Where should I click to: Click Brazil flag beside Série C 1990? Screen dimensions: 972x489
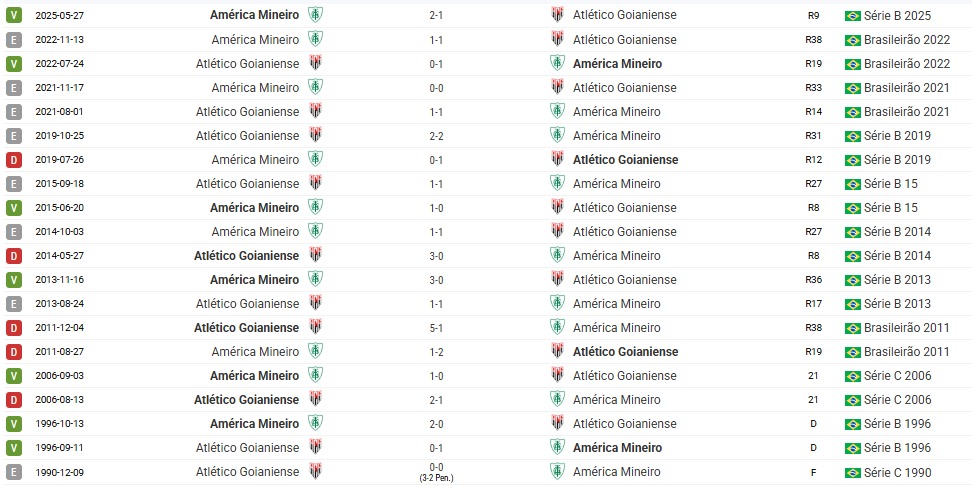point(853,473)
